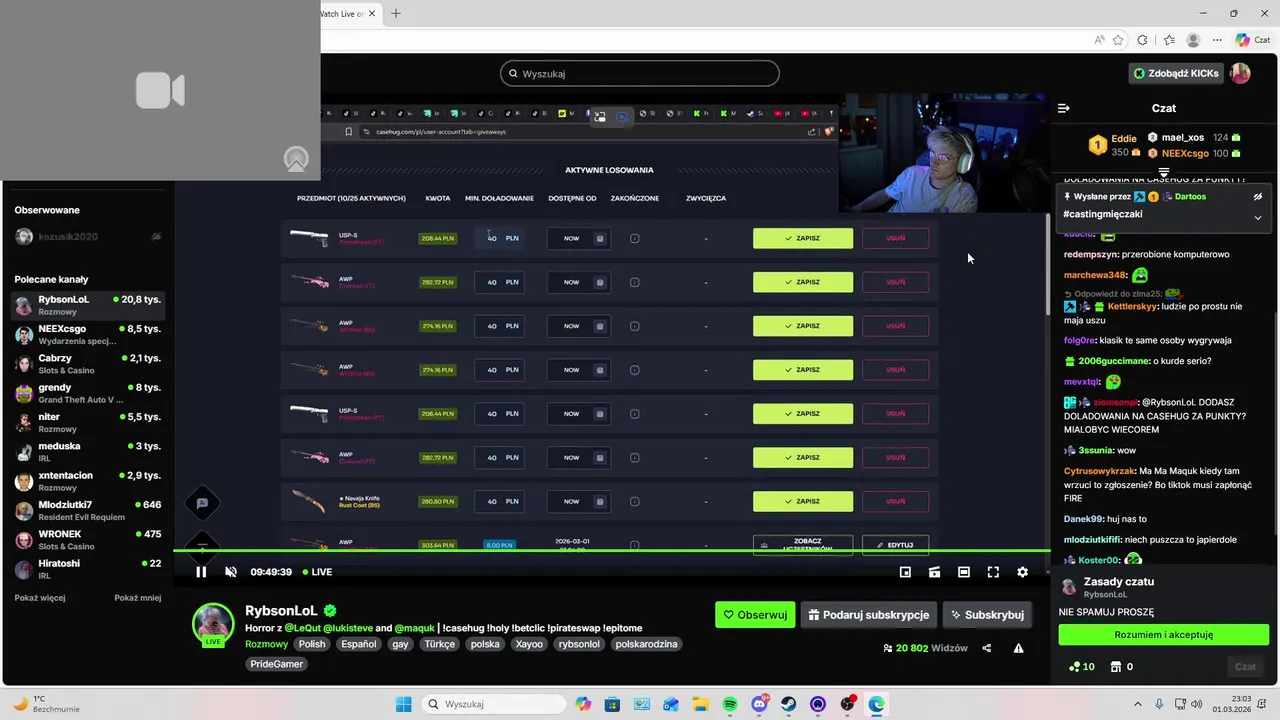
Task: Click RybsonLoL streamer avatar with LIVE badge
Action: pyautogui.click(x=213, y=625)
